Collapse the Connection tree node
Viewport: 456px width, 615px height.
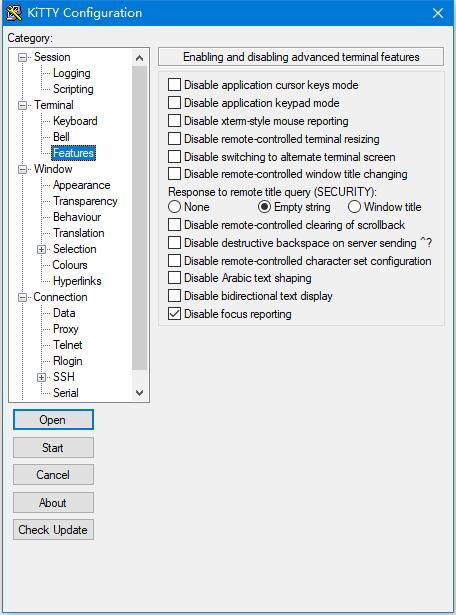tap(23, 297)
